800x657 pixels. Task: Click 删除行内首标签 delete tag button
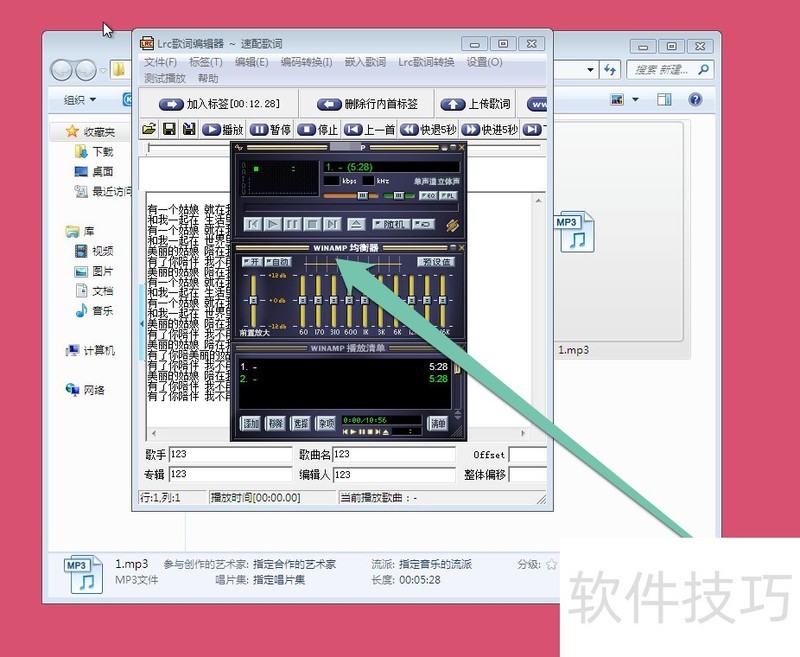pyautogui.click(x=367, y=104)
